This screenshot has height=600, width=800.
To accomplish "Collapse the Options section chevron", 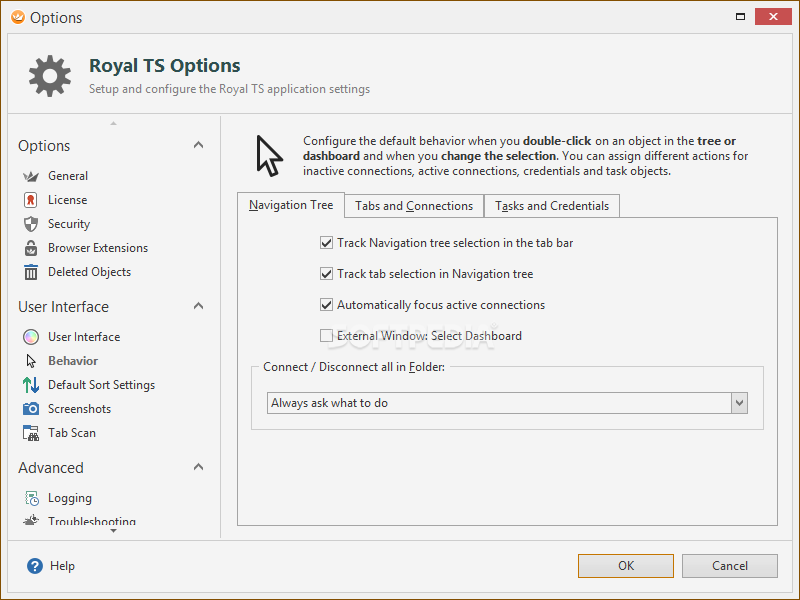I will [198, 145].
